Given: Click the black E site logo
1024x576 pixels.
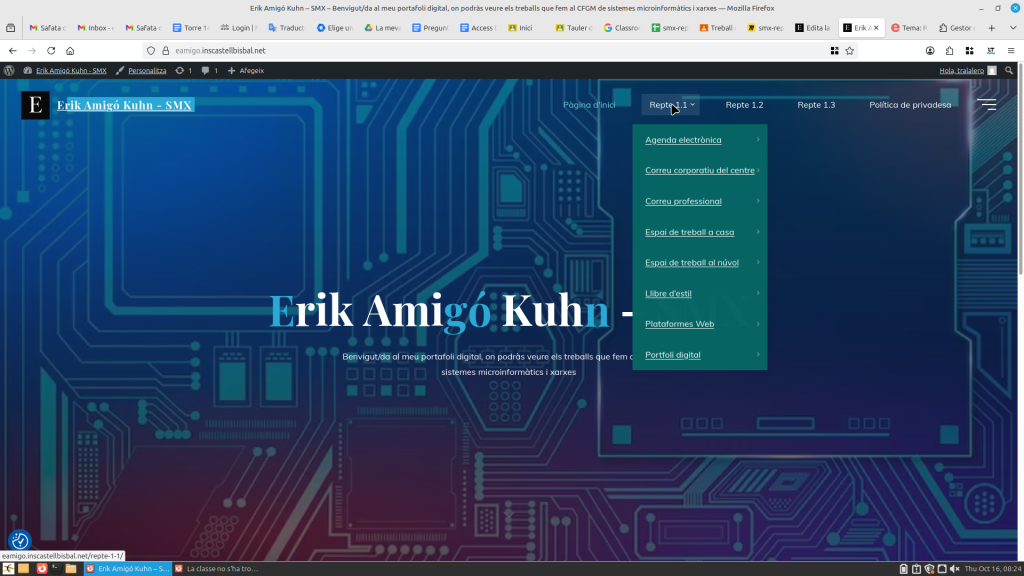Looking at the screenshot, I should [x=35, y=105].
